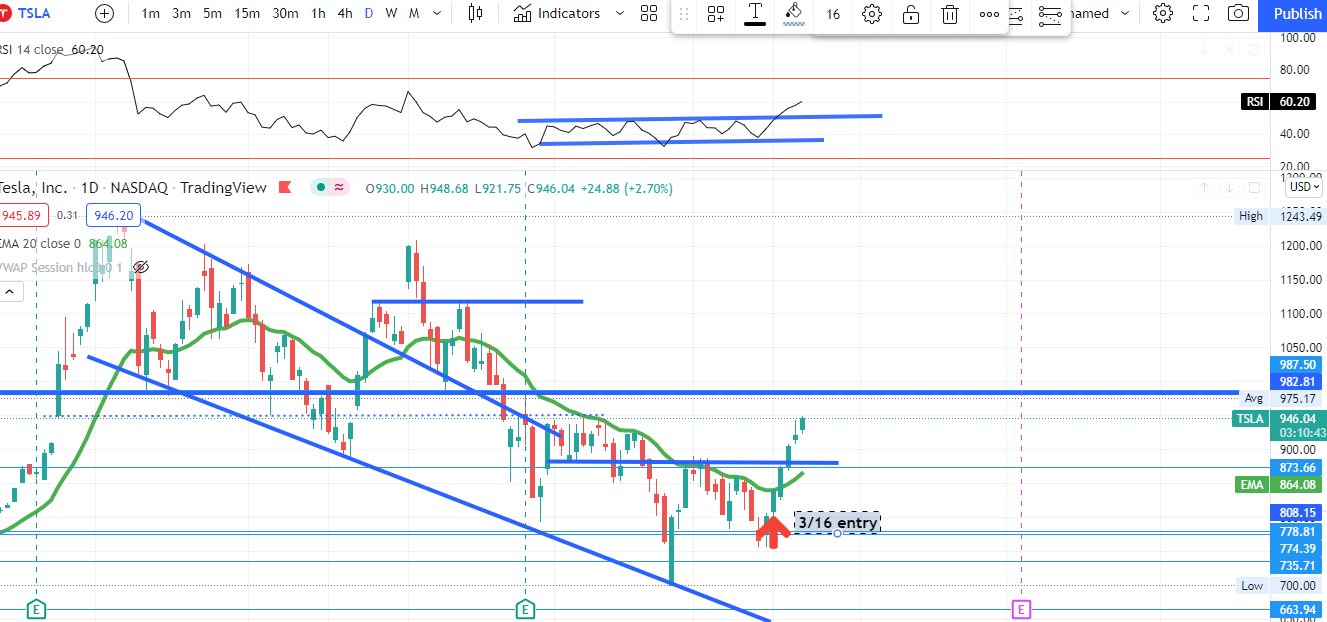This screenshot has height=622, width=1327.
Task: Delete RSI pane with X icon
Action: 1229,48
